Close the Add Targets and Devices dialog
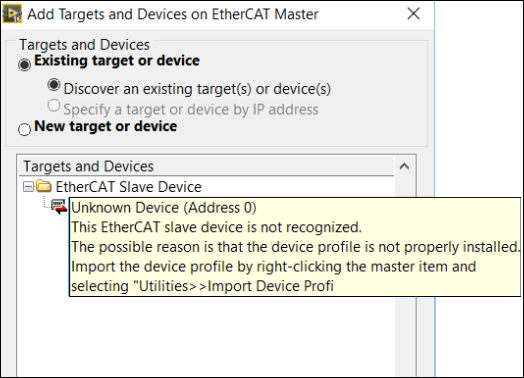 click(x=414, y=14)
